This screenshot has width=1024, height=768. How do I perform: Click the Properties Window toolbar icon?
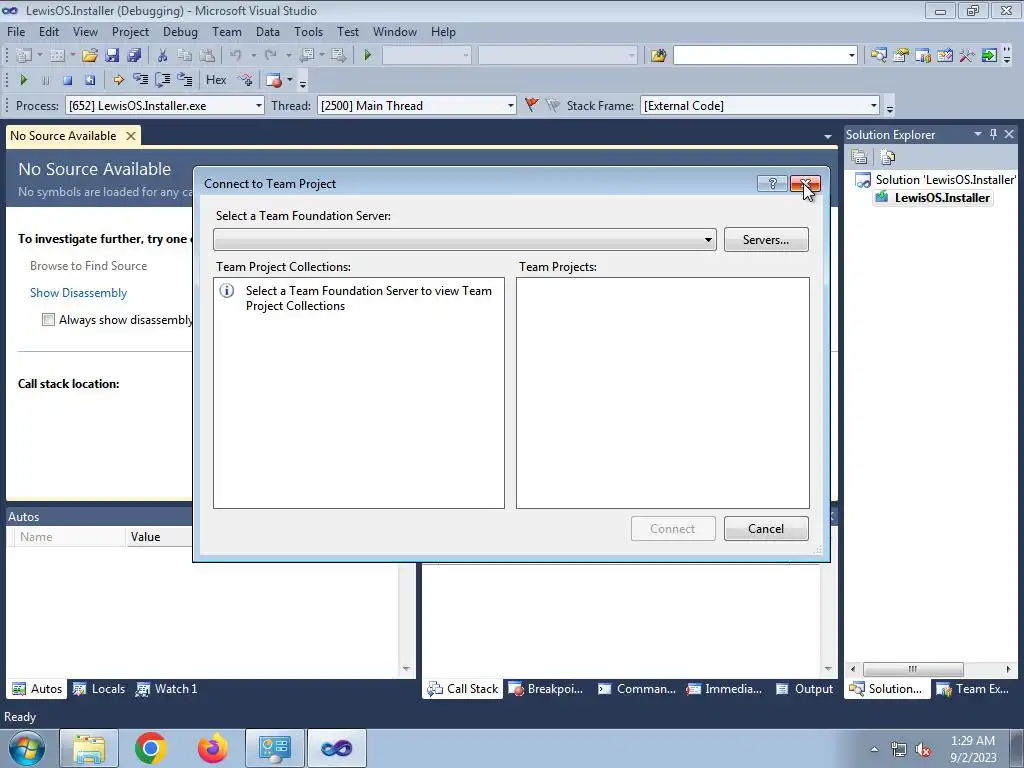point(901,56)
